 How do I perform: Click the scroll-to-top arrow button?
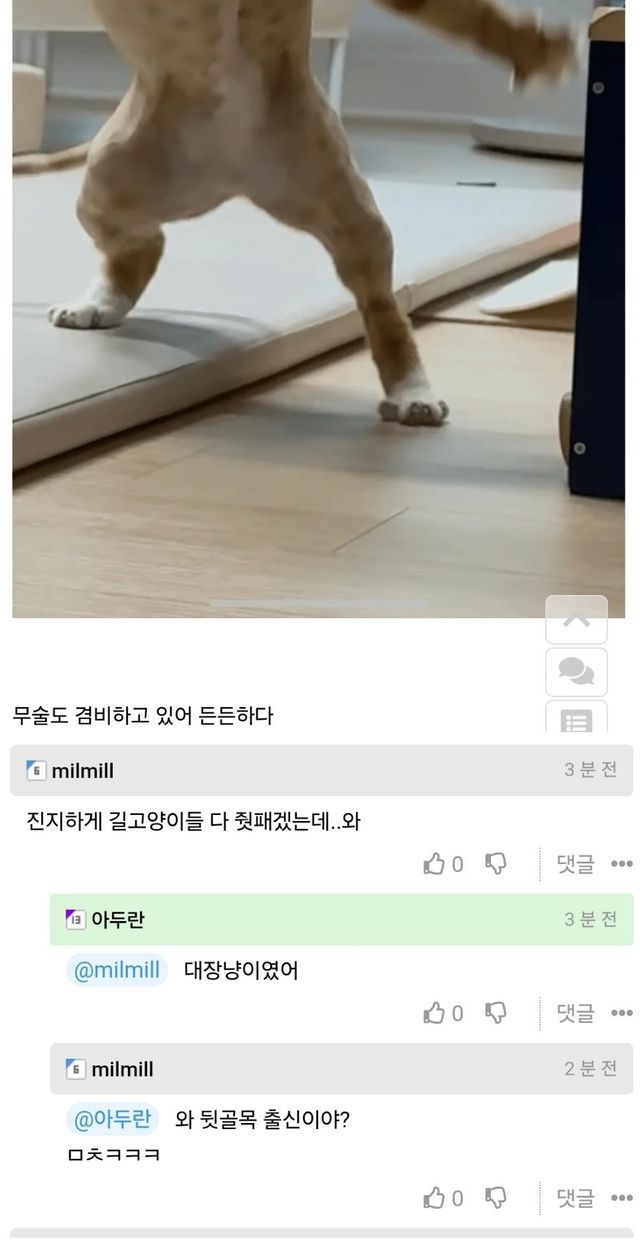click(576, 620)
